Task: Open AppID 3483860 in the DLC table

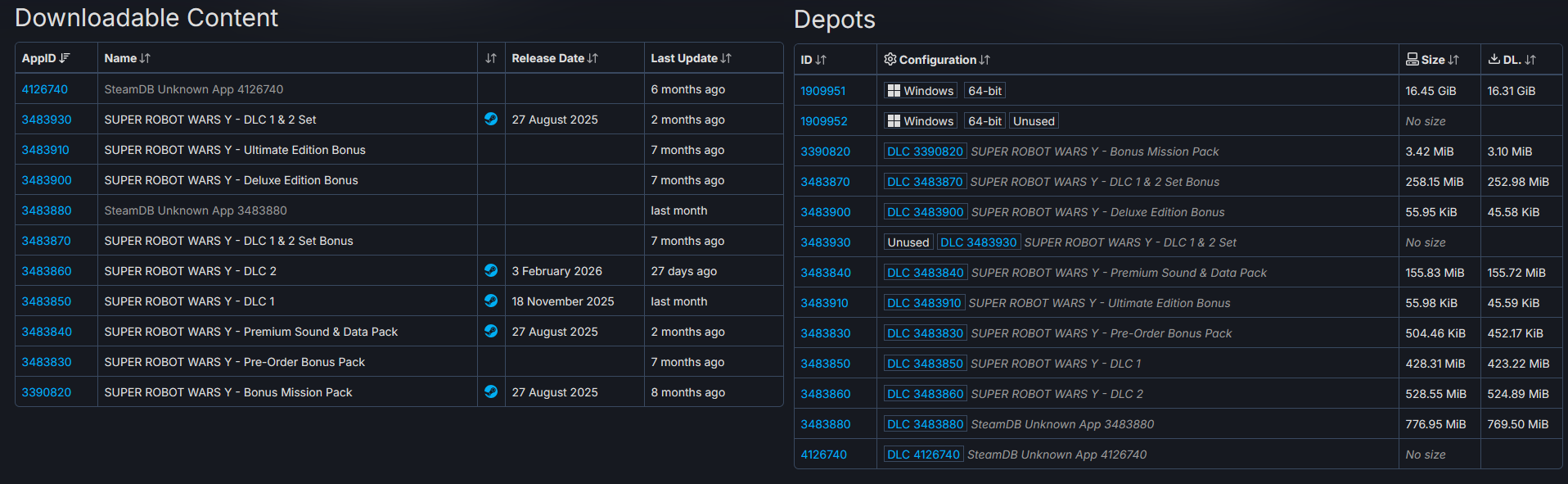Action: [47, 271]
